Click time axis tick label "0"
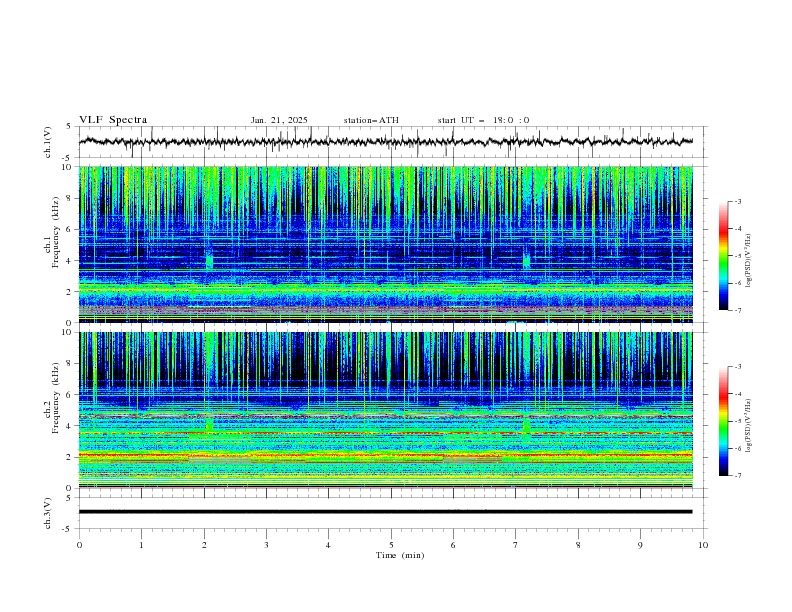 (x=79, y=545)
